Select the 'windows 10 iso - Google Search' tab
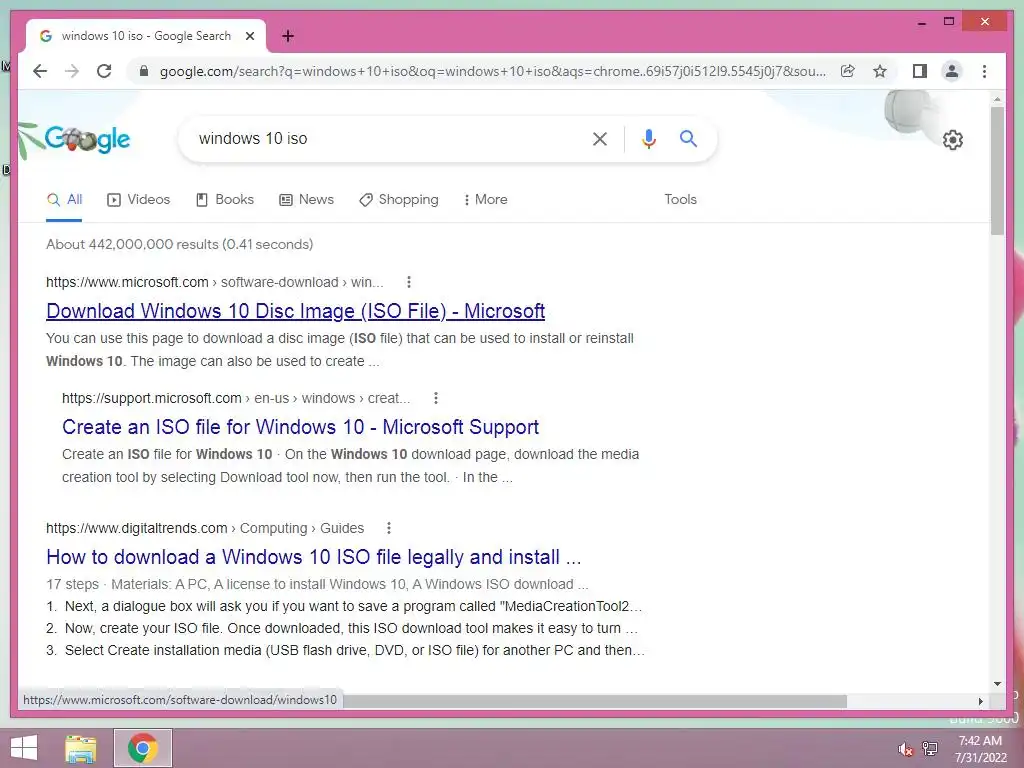 coord(146,36)
